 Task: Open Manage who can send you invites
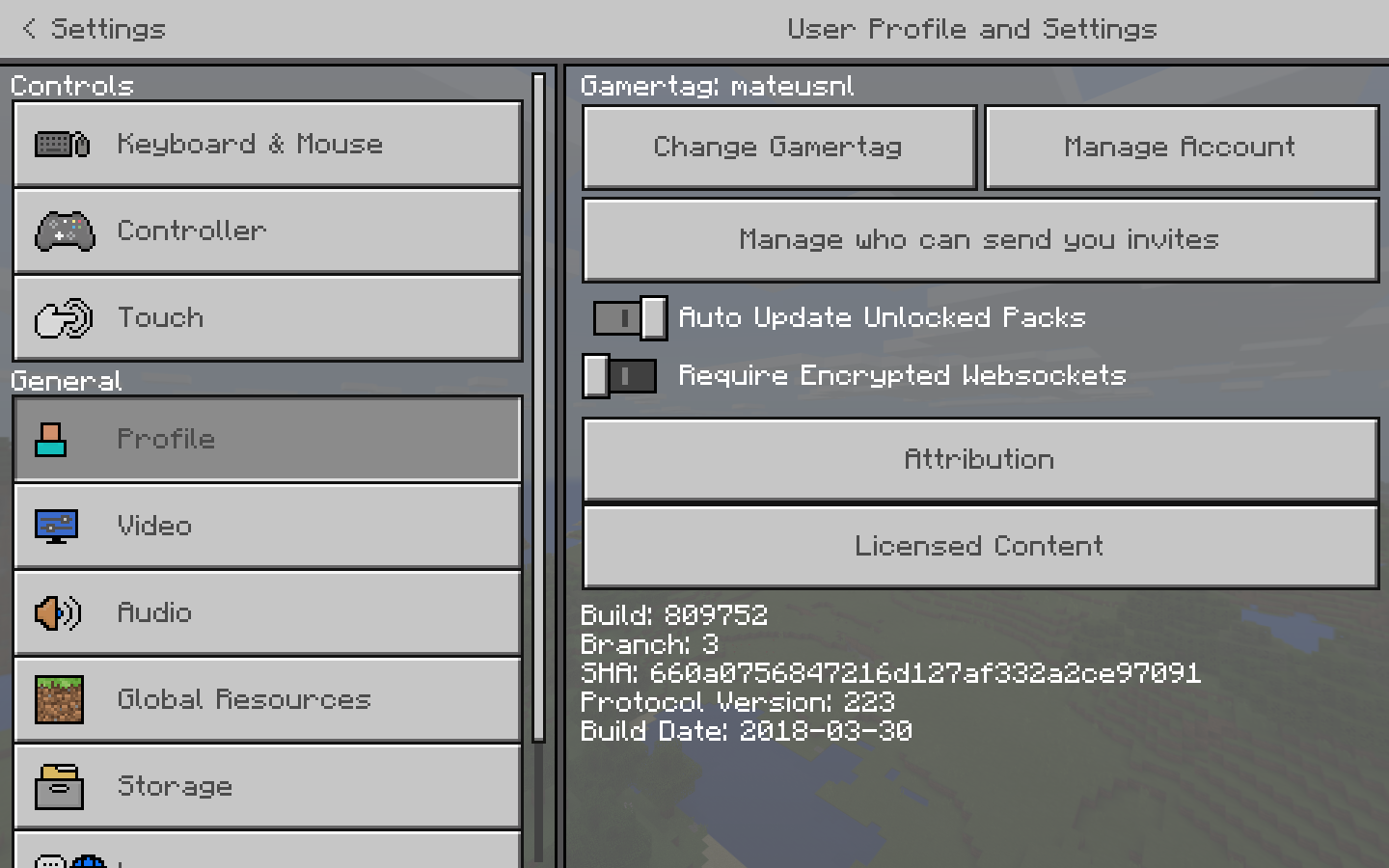tap(981, 240)
